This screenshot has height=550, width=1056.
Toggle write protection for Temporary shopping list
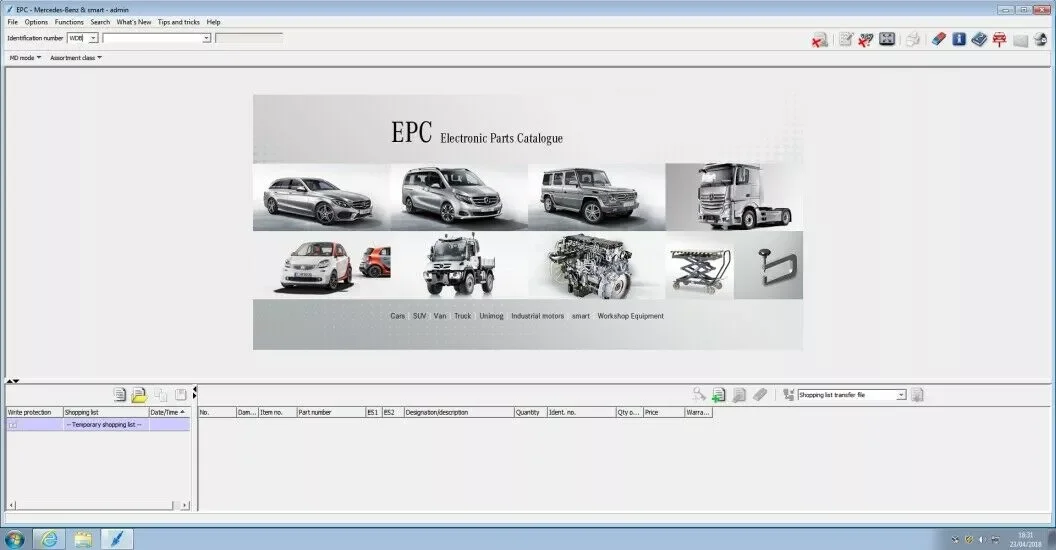pyautogui.click(x=13, y=425)
